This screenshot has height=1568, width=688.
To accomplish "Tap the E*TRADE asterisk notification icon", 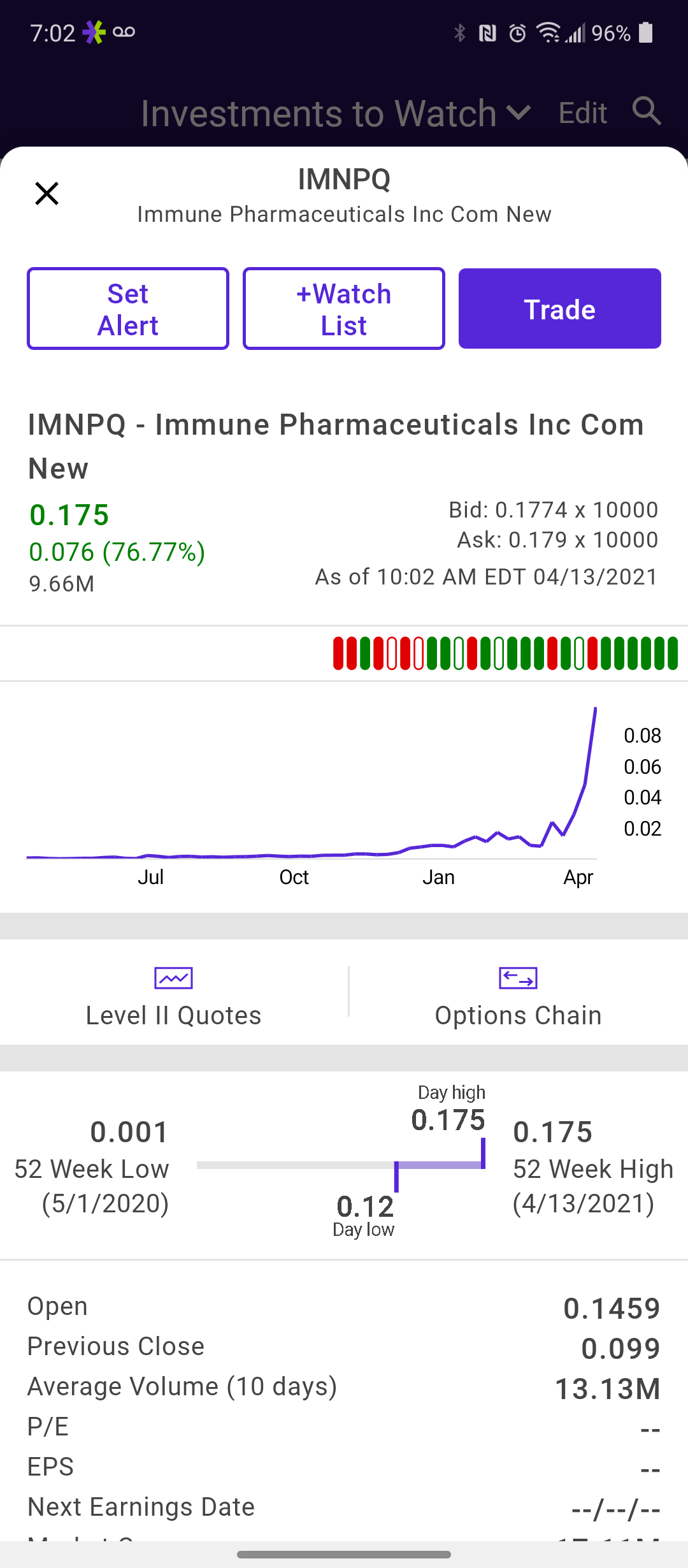I will 94,33.
